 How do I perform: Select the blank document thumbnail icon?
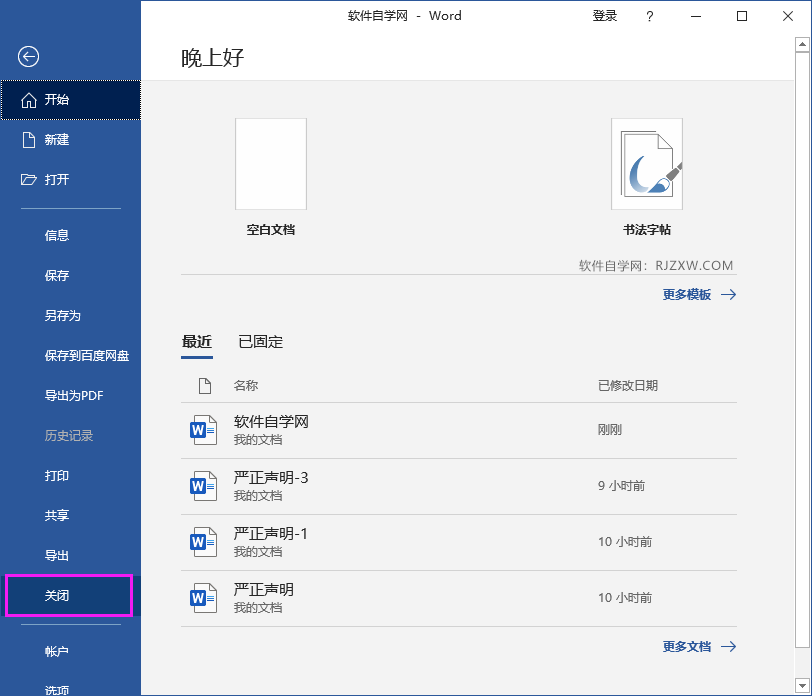[x=270, y=164]
